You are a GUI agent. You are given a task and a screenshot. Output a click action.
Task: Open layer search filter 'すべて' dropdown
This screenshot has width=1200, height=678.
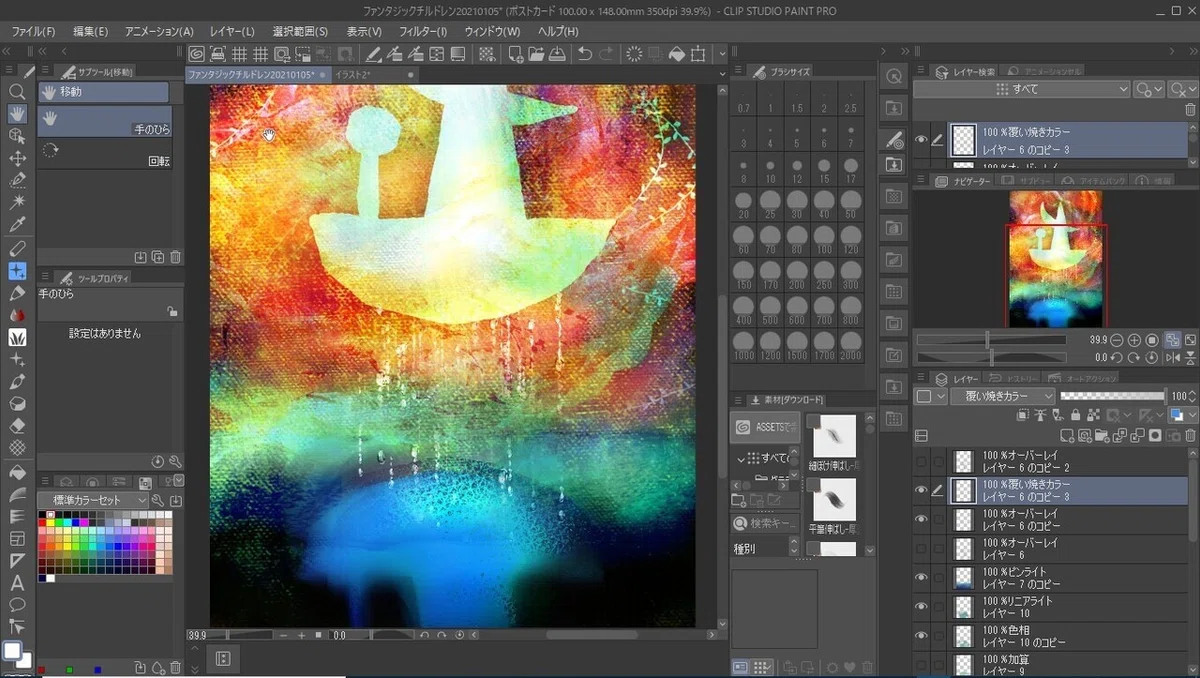[1021, 89]
